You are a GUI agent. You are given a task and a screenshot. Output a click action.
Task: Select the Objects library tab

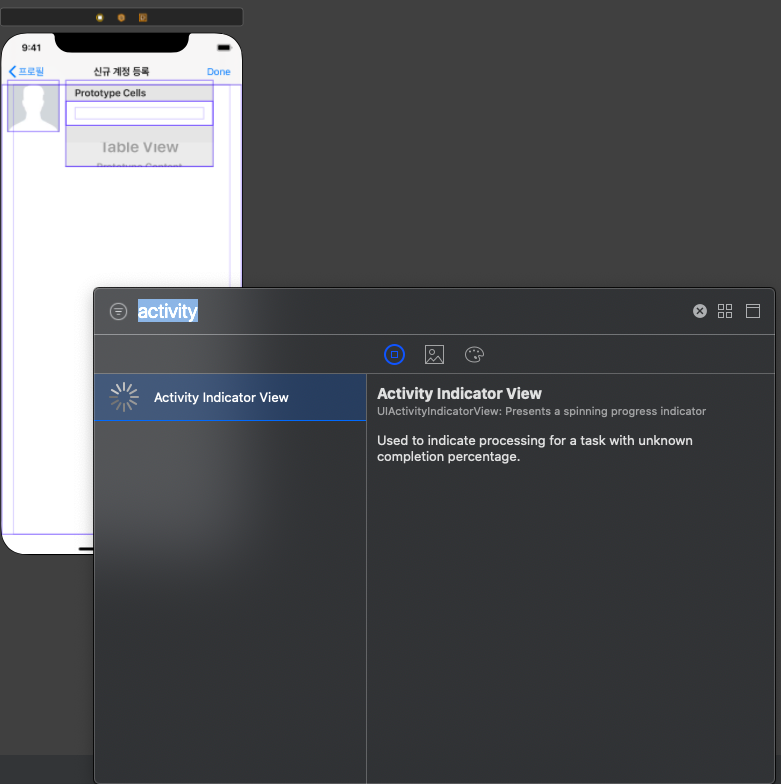pyautogui.click(x=394, y=354)
